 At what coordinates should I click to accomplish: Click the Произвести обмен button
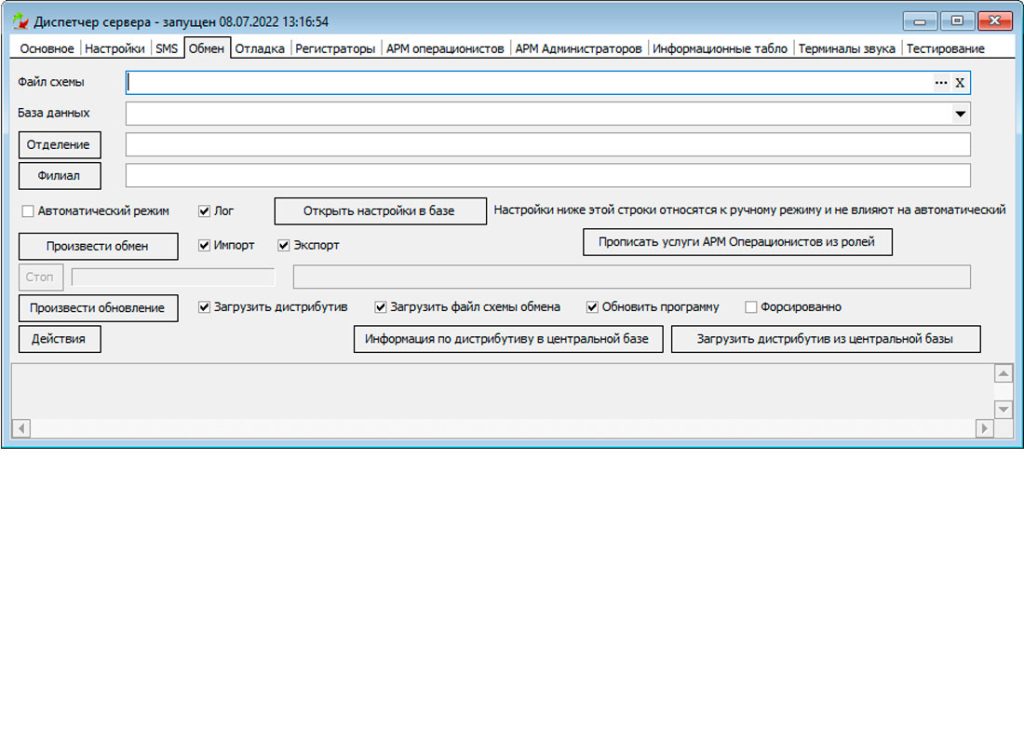[x=98, y=246]
